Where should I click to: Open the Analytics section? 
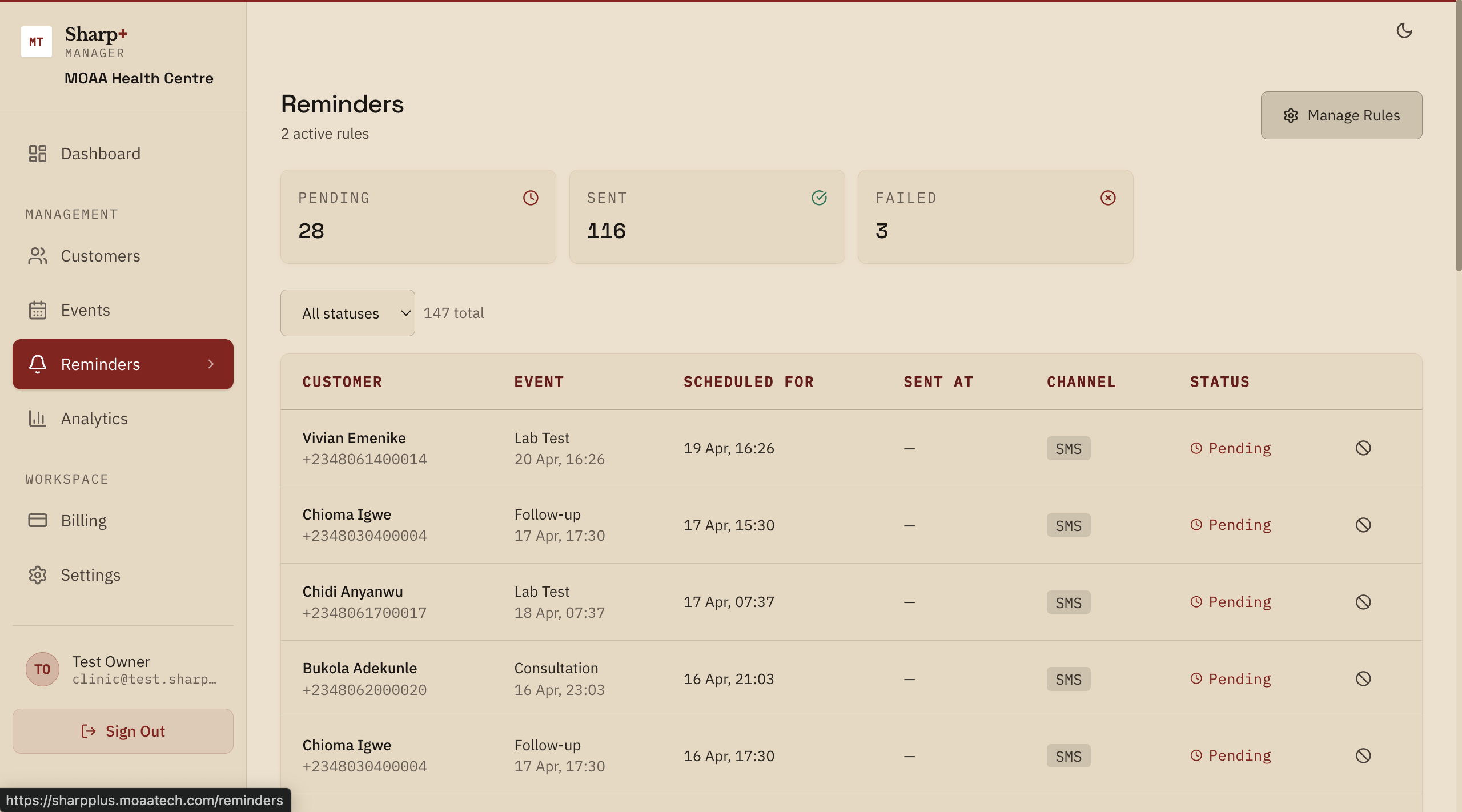(94, 419)
